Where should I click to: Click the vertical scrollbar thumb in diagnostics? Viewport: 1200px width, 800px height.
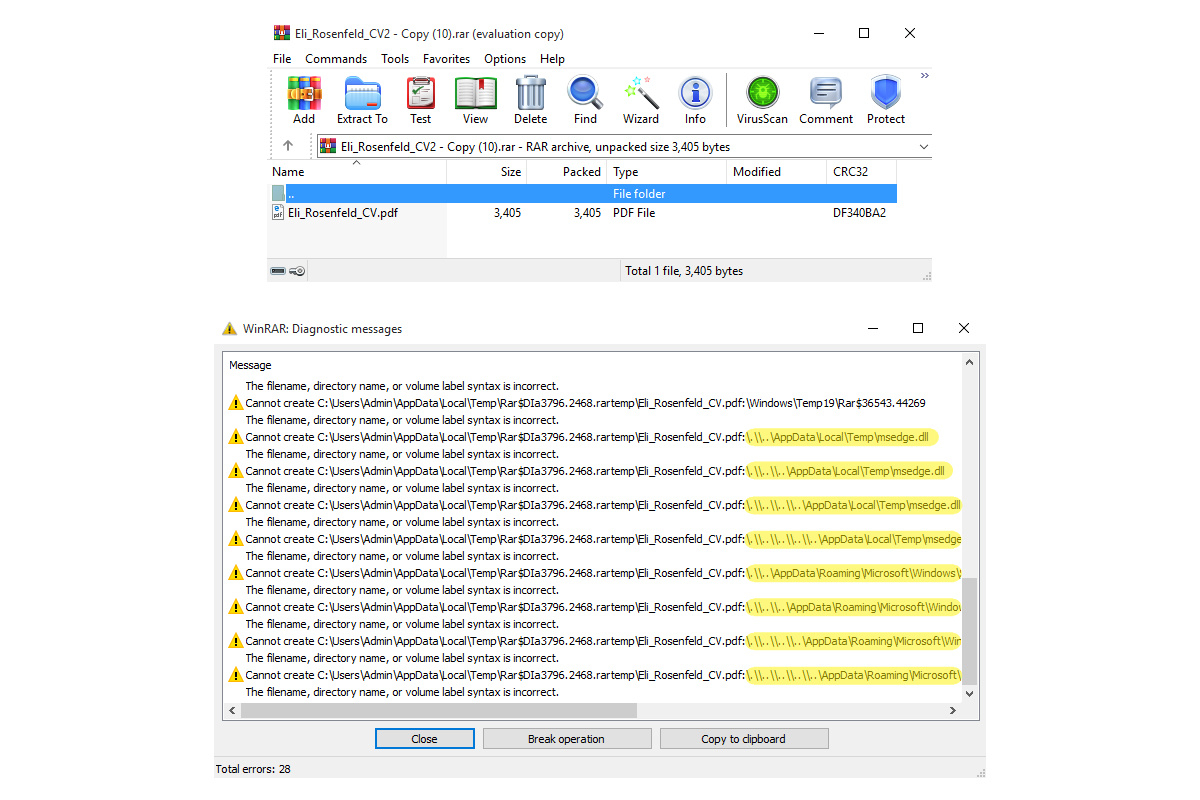coord(969,631)
